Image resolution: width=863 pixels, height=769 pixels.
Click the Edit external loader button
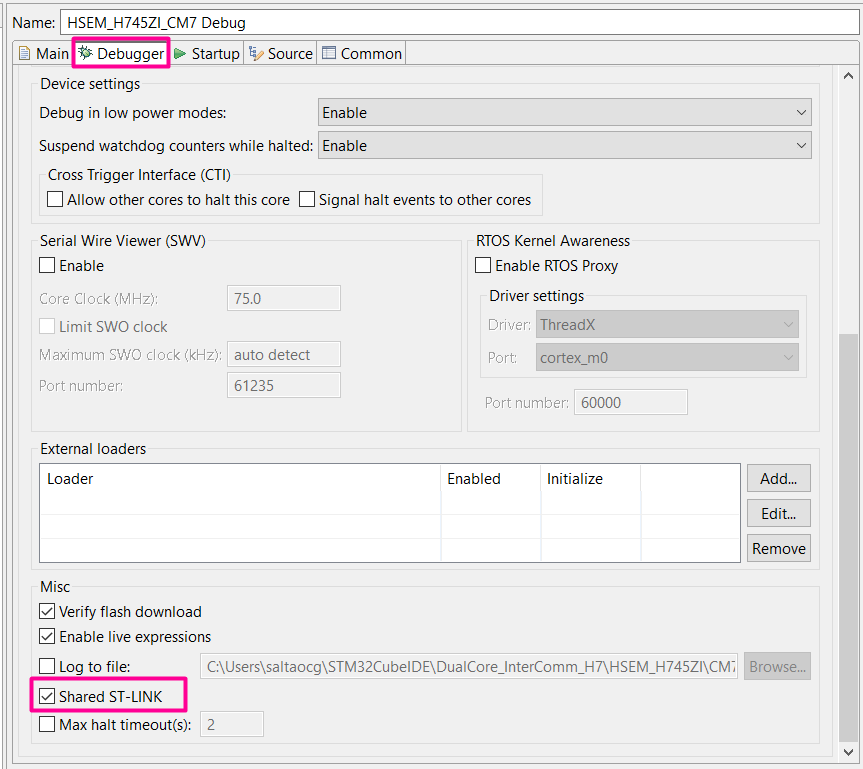coord(778,514)
